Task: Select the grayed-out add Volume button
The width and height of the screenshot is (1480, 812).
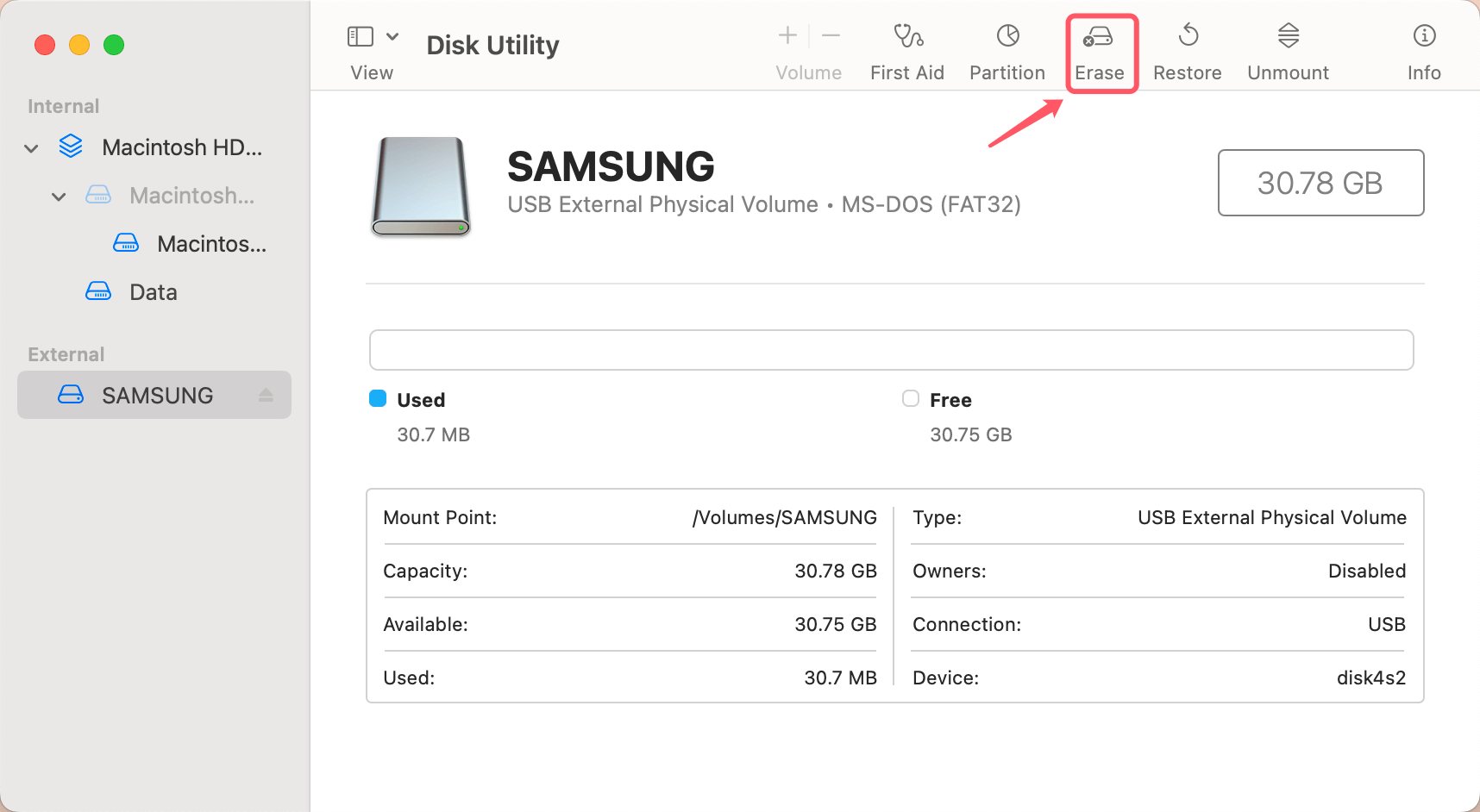Action: click(787, 36)
